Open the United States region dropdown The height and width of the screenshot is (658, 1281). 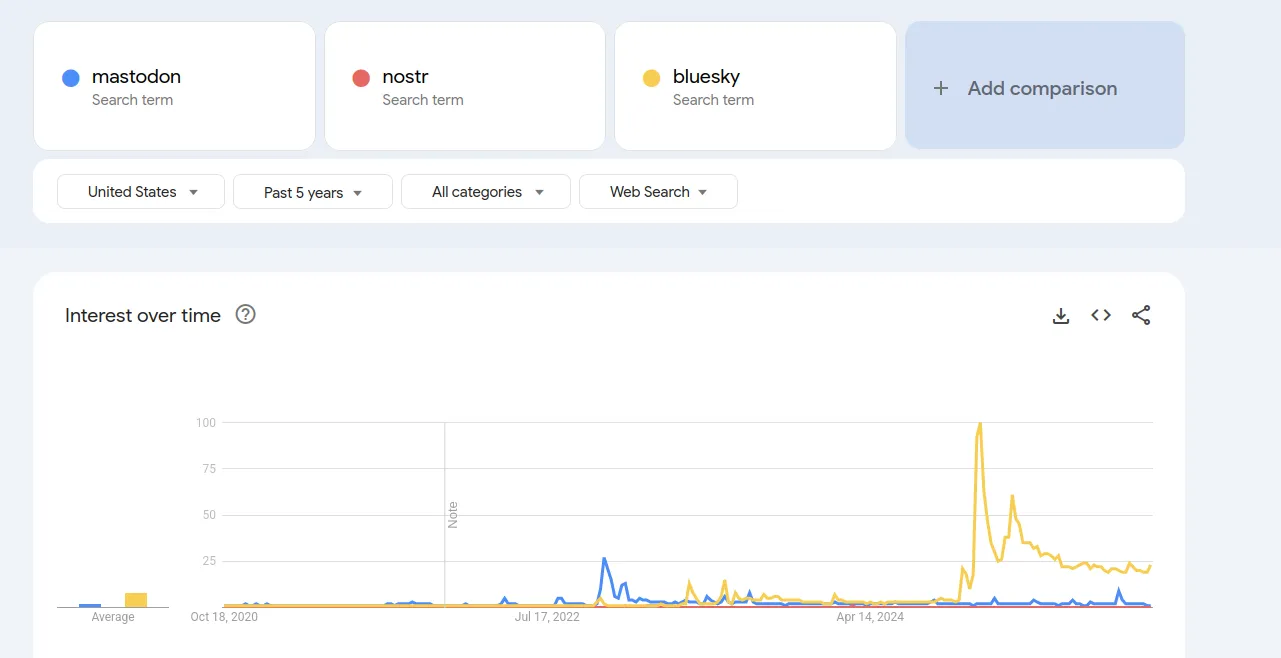(x=140, y=191)
